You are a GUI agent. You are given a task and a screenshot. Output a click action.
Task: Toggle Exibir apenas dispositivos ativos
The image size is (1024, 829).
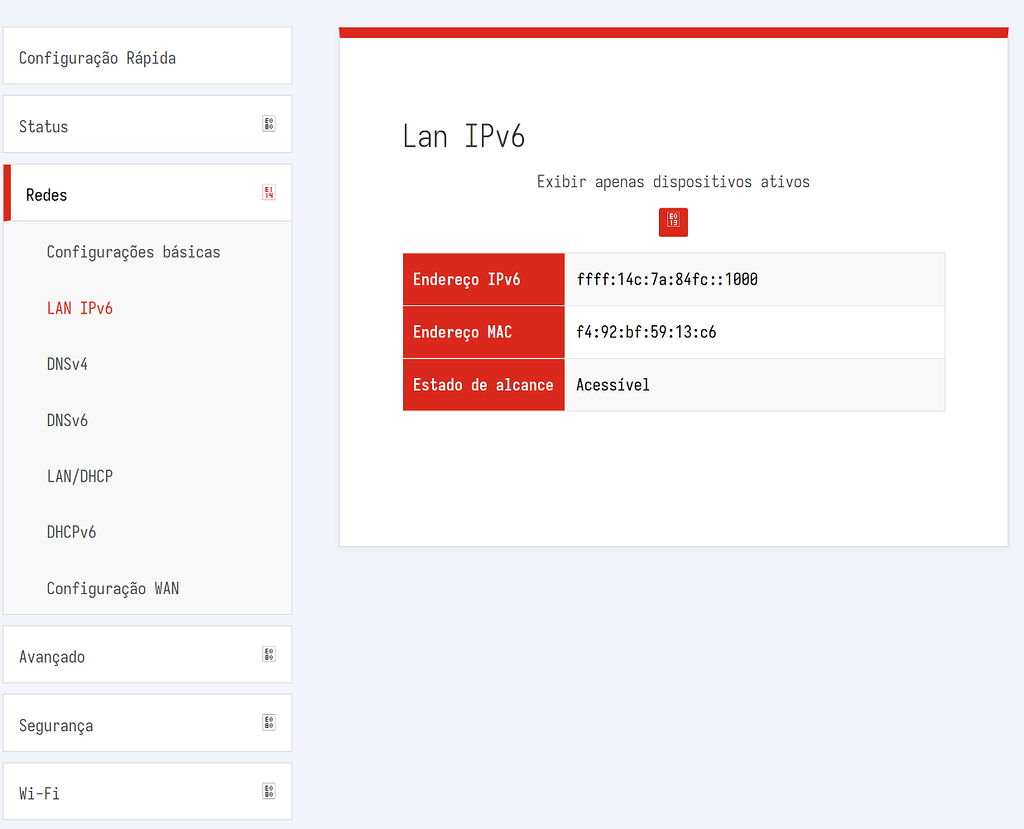tap(672, 222)
